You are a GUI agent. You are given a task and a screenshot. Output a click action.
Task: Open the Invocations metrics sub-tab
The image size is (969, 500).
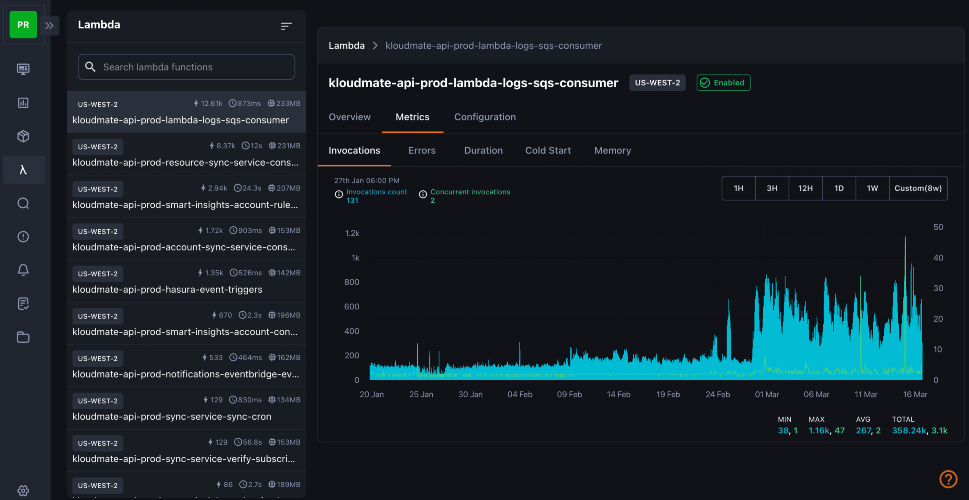354,150
